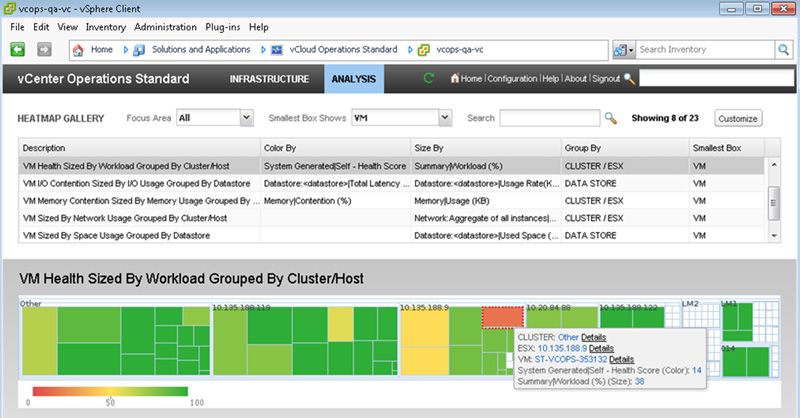Screen dimensions: 800x418
Task: Open Details link for VM ST-VCOPS-353132
Action: pos(621,359)
